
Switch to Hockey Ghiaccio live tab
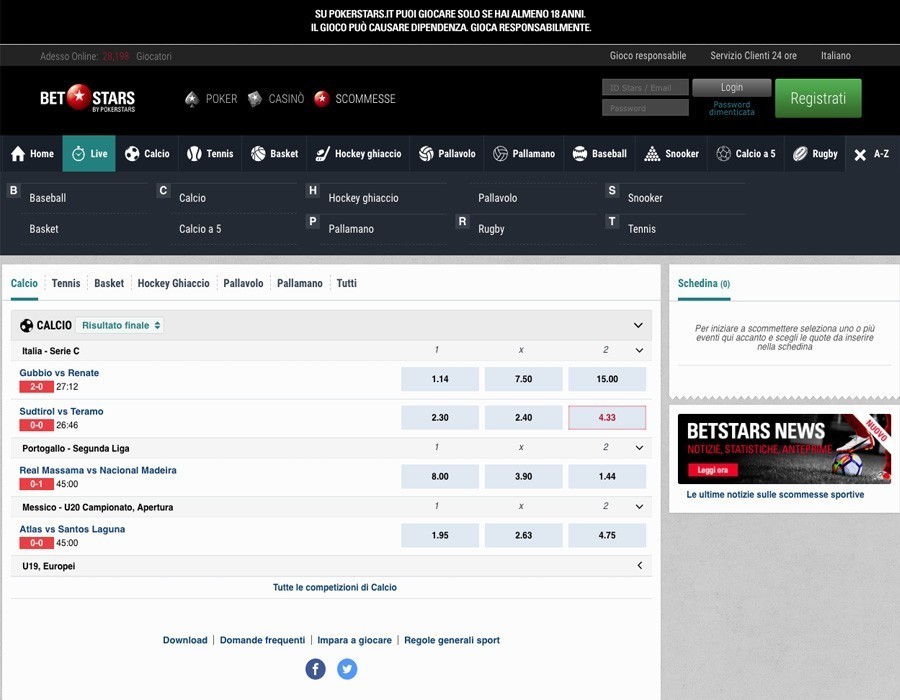pos(173,283)
